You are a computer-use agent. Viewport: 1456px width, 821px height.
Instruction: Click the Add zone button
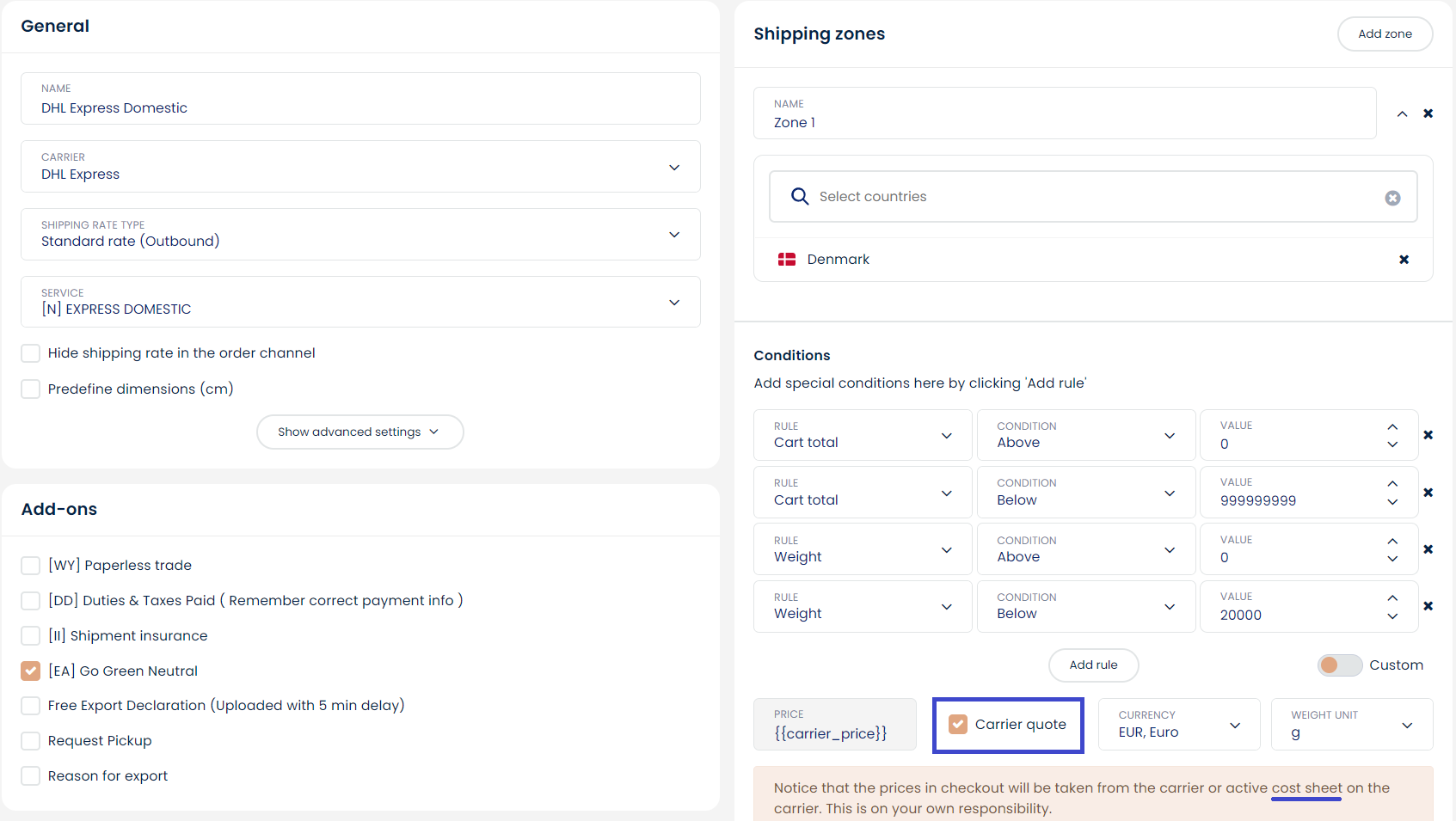pyautogui.click(x=1385, y=34)
